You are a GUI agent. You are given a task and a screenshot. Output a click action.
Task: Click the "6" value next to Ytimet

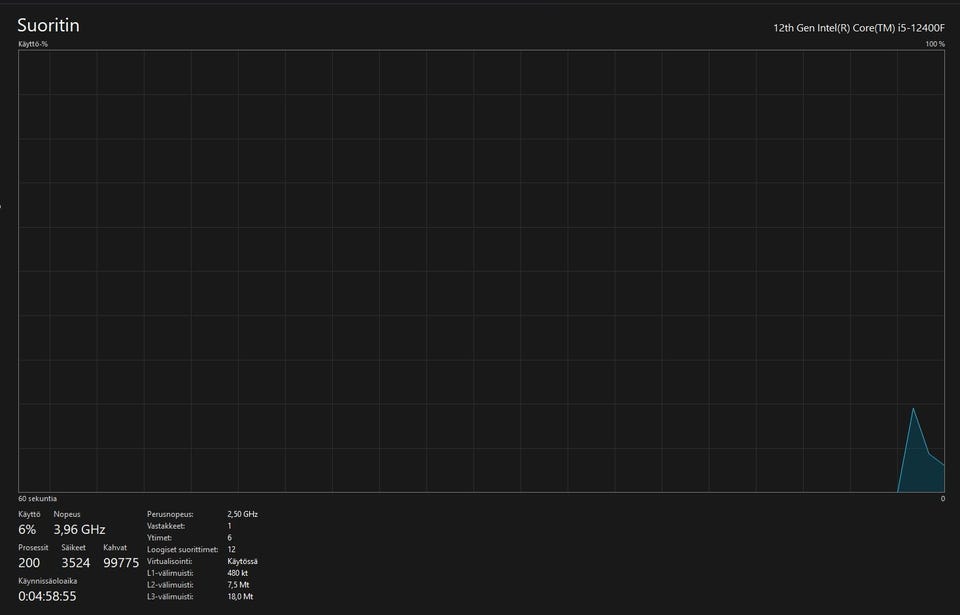pyautogui.click(x=230, y=538)
